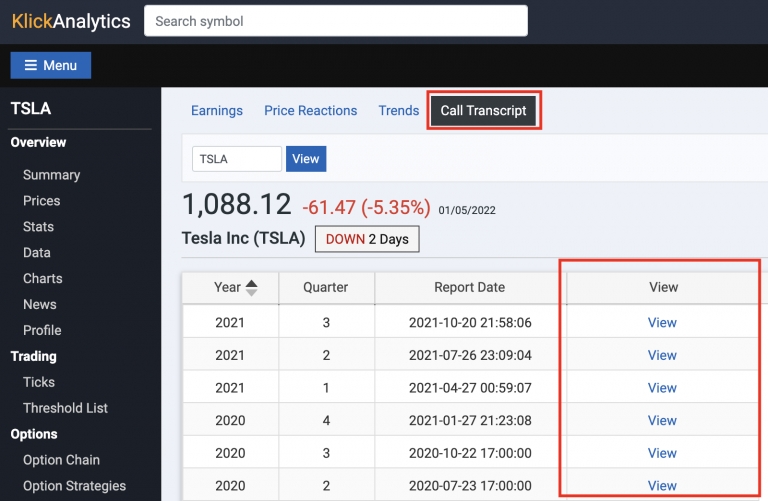768x501 pixels.
Task: Click the blue View button beside ticker
Action: click(306, 159)
